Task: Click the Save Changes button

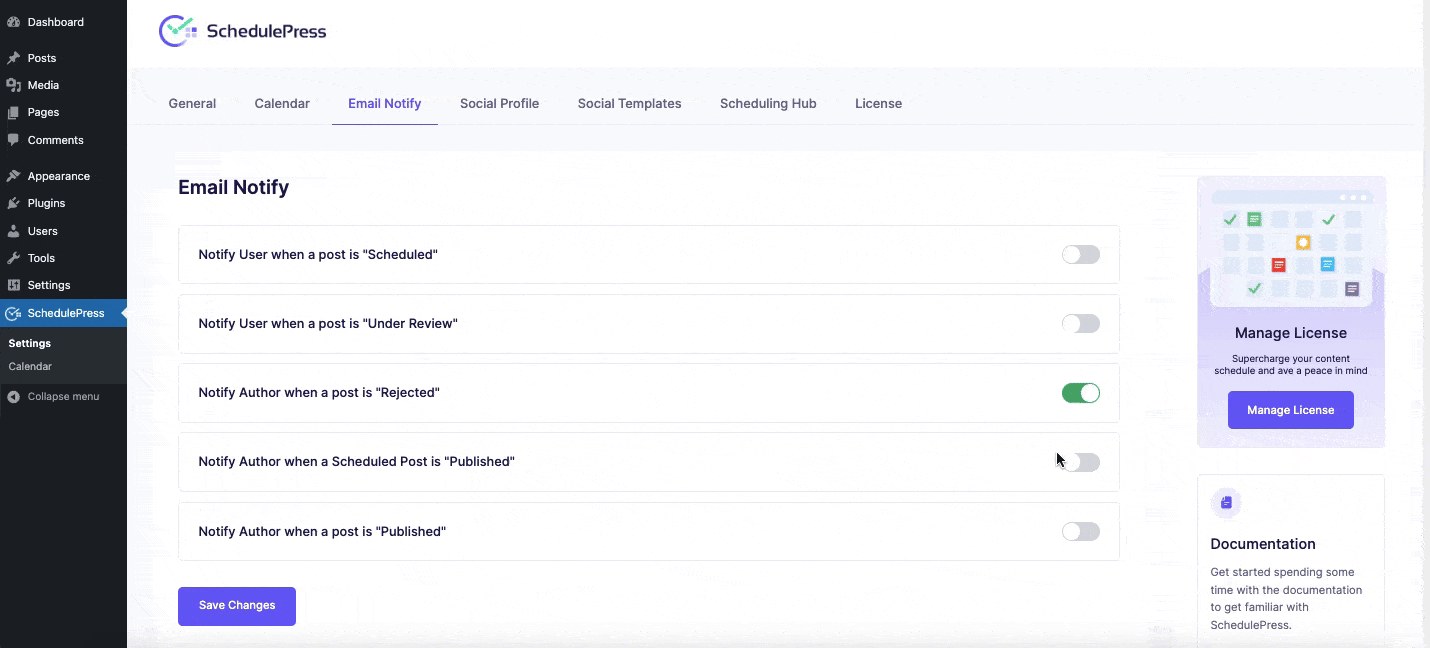Action: [237, 606]
